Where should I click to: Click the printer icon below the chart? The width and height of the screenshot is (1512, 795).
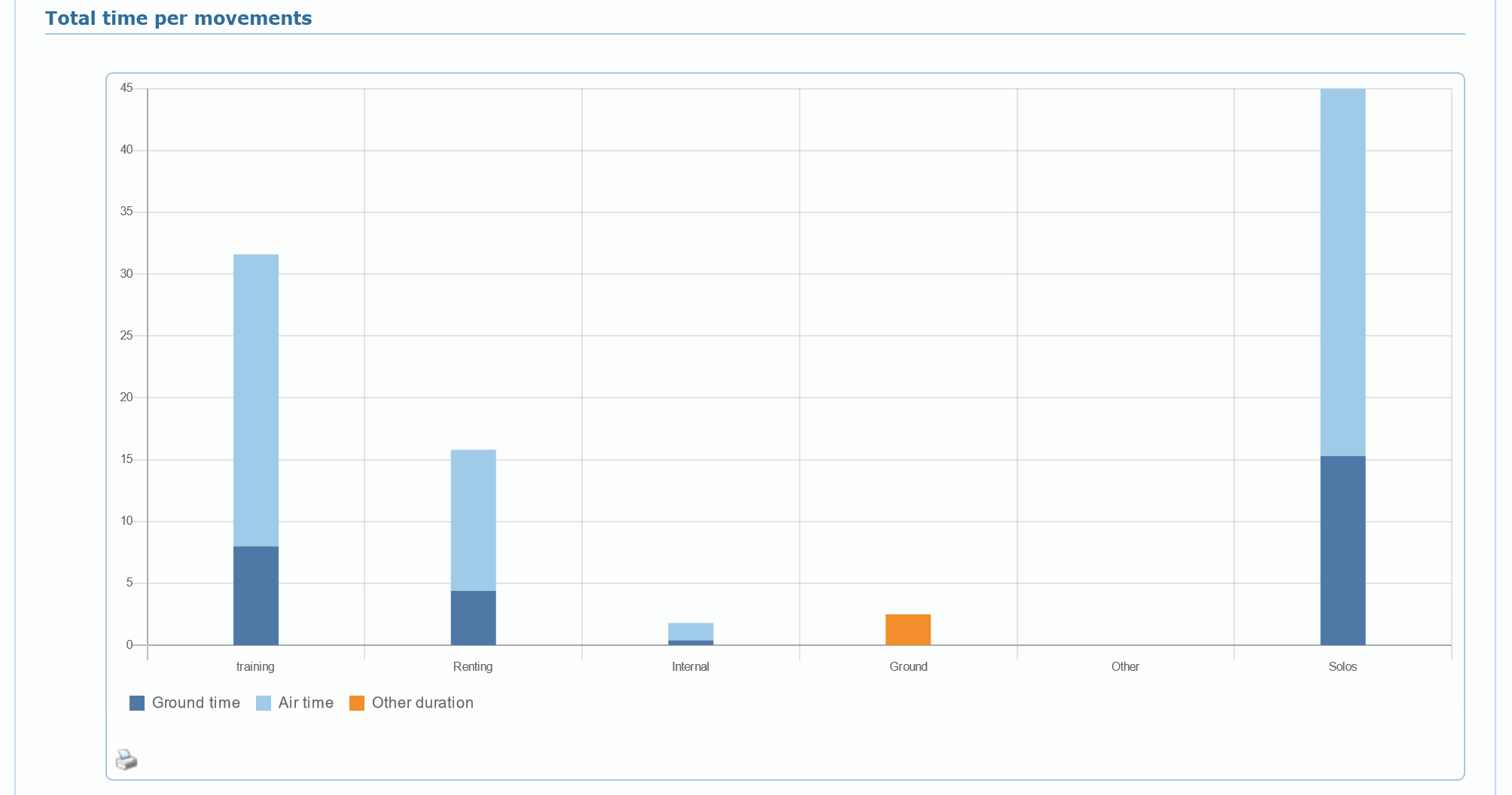point(127,760)
